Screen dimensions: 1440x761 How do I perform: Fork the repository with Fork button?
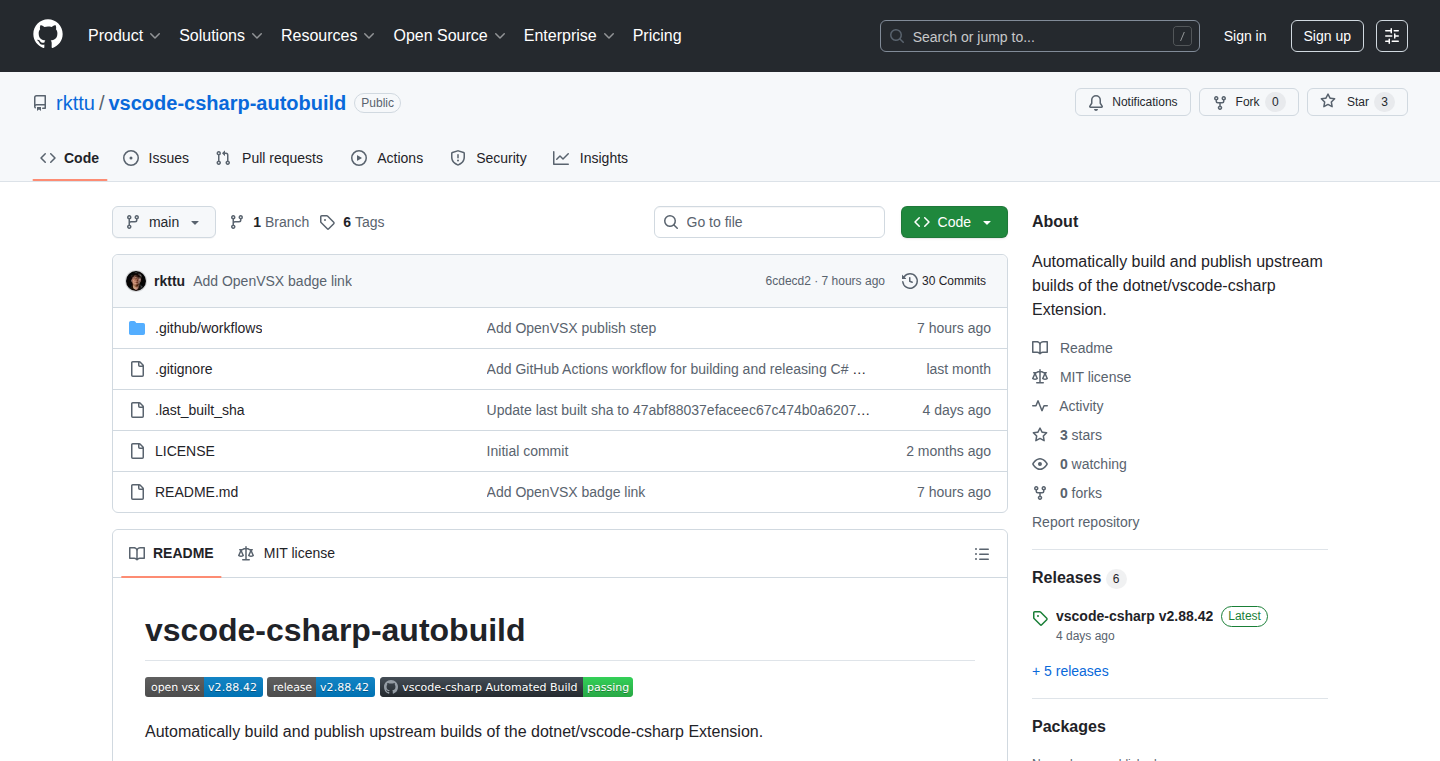tap(1248, 102)
